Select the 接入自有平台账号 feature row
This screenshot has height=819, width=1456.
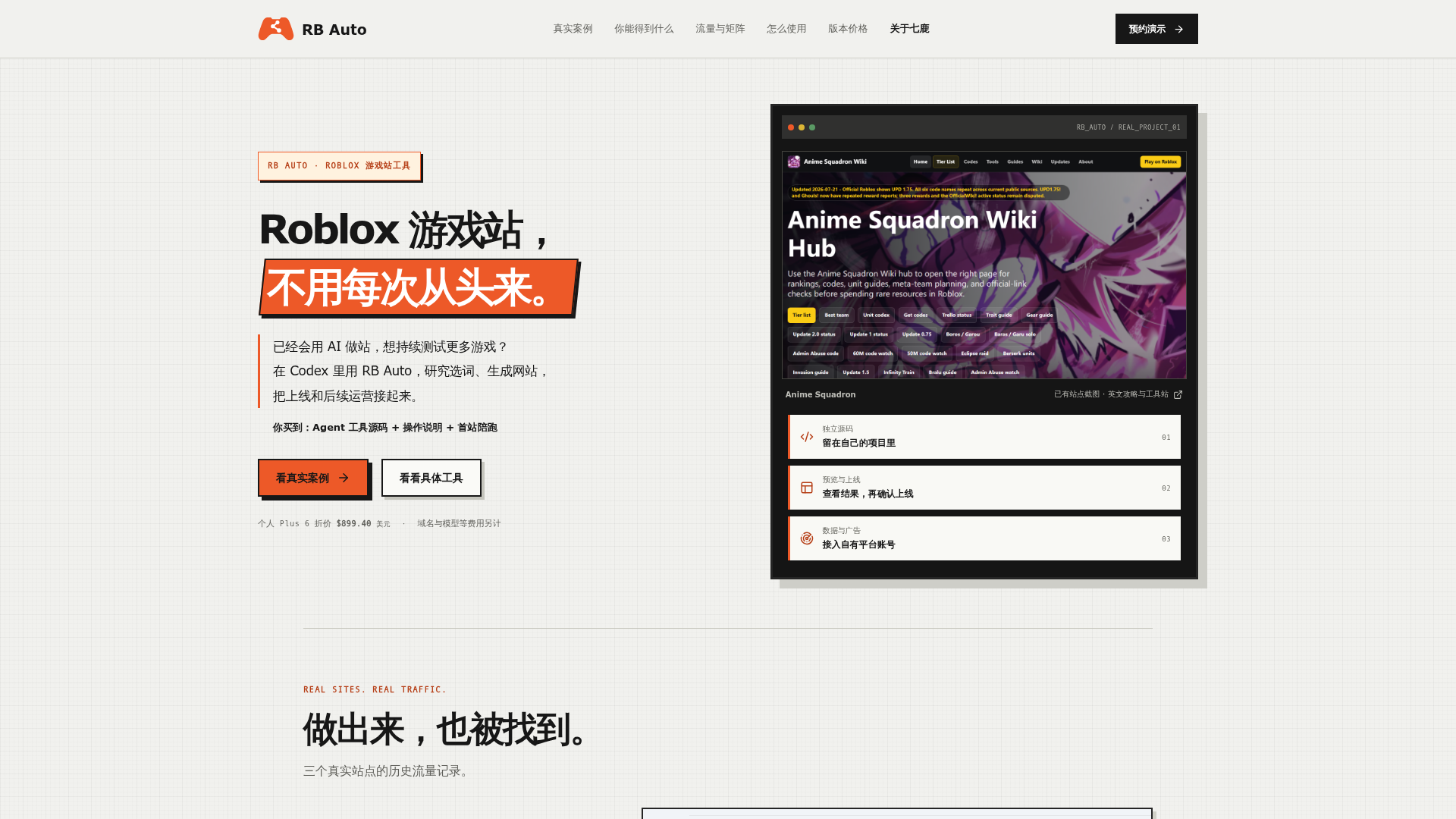pos(984,538)
